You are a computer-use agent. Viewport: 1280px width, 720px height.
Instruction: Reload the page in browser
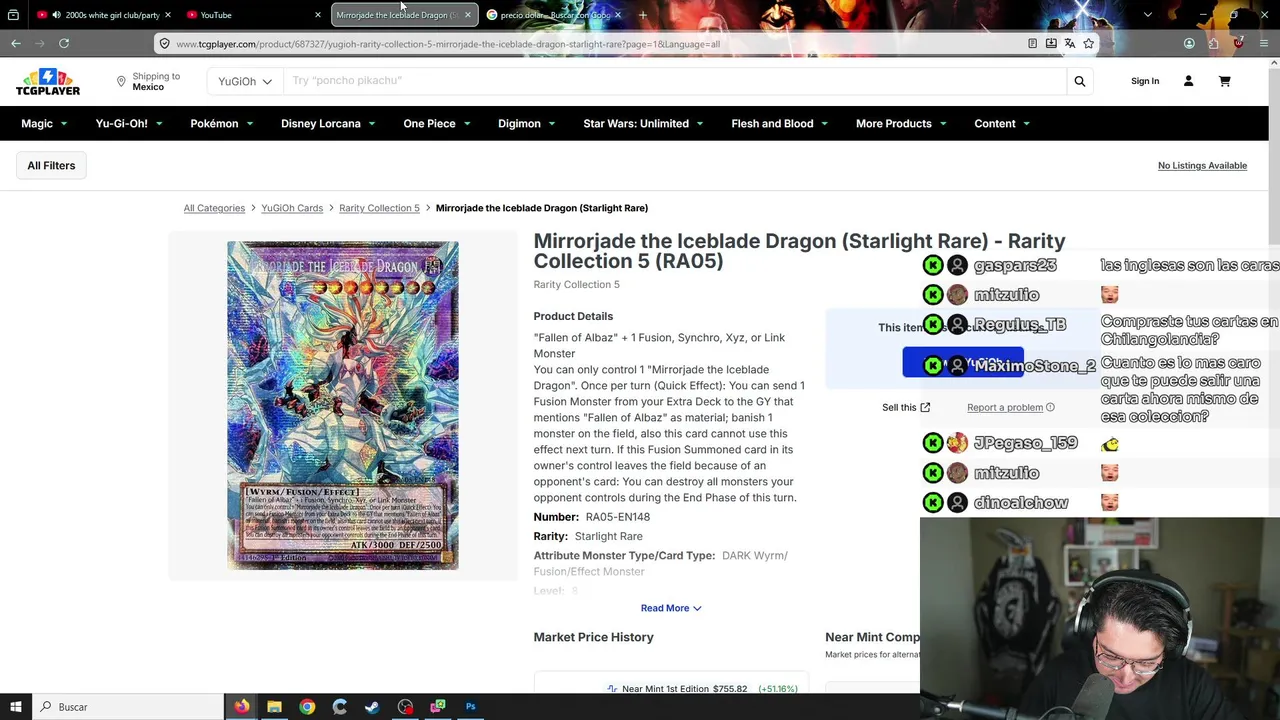64,43
